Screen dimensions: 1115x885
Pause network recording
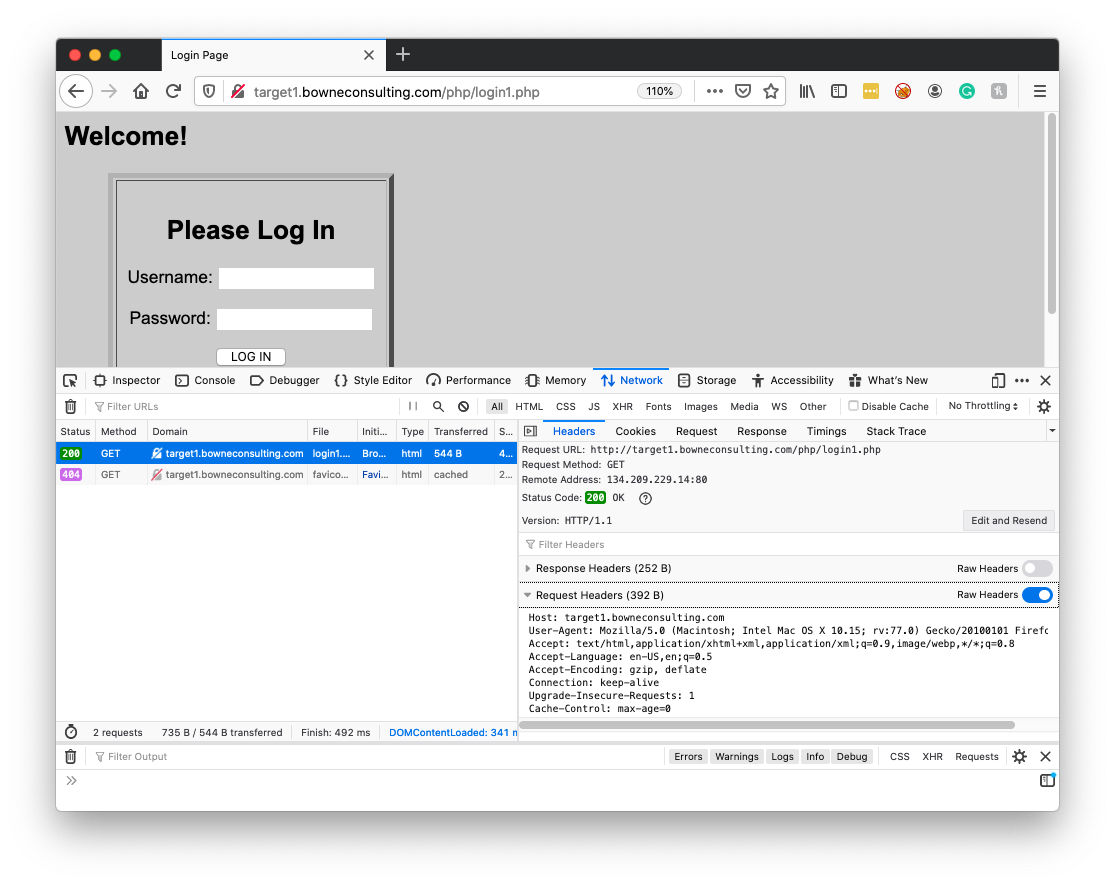[x=412, y=407]
